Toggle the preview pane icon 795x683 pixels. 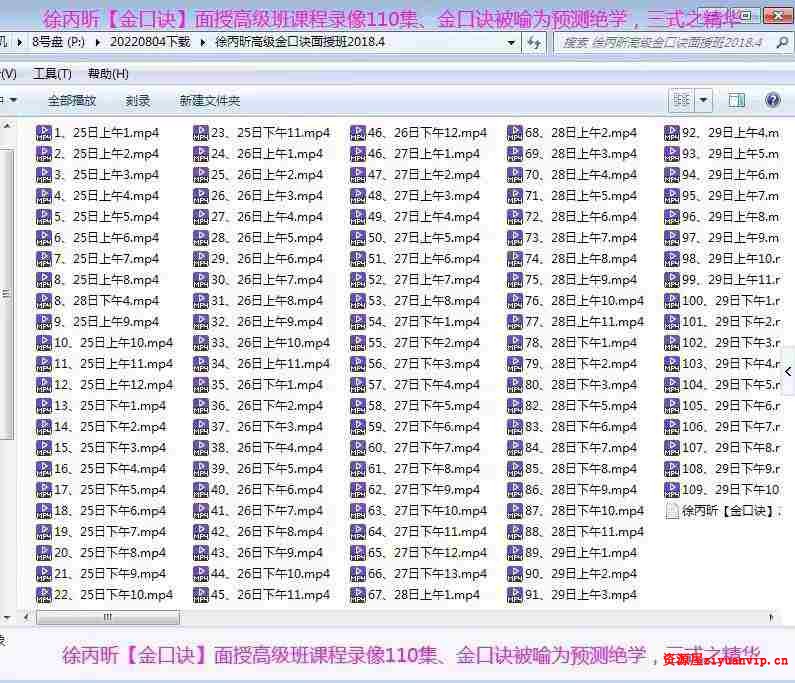point(736,100)
